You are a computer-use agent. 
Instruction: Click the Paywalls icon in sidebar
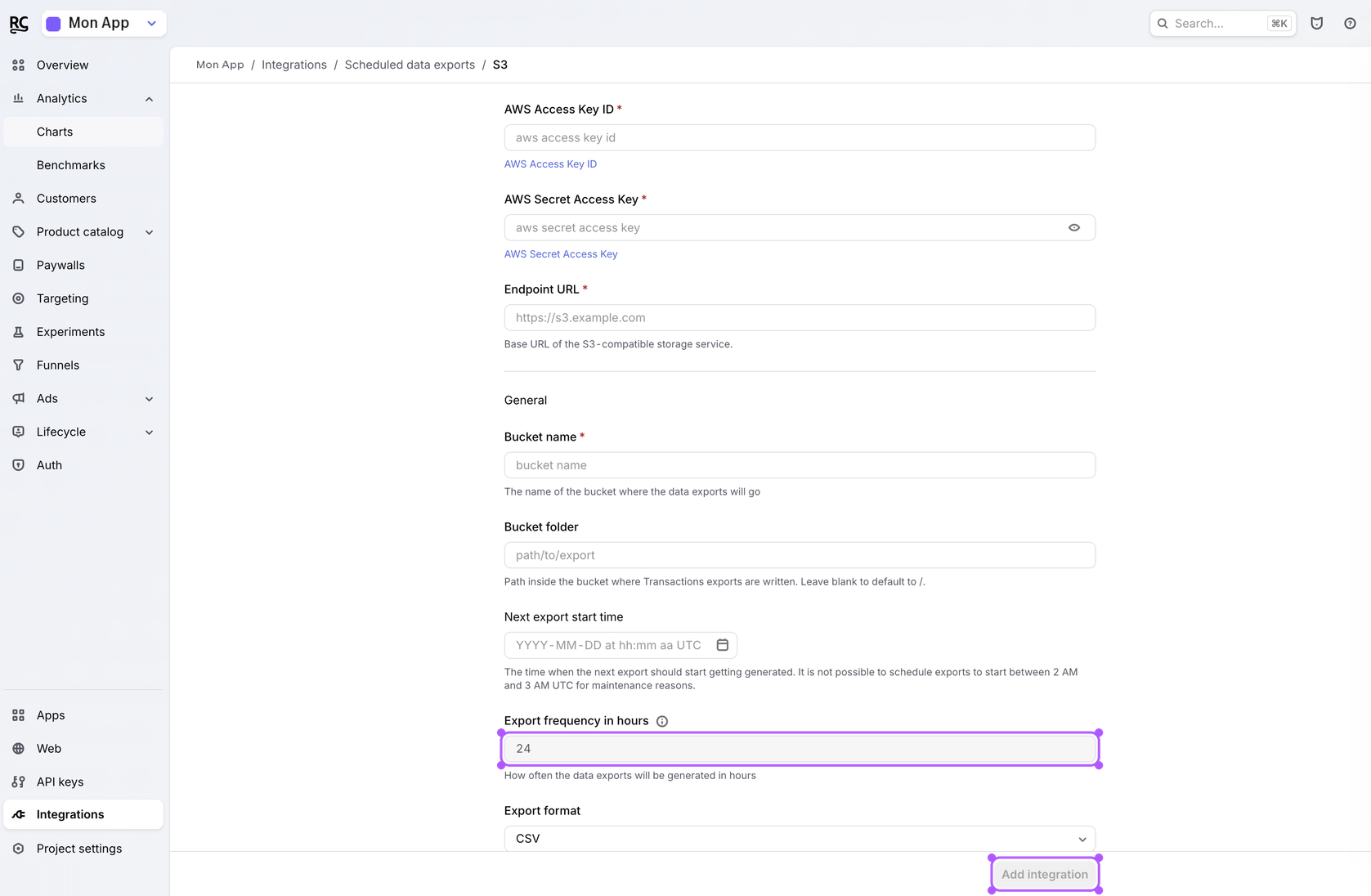19,266
